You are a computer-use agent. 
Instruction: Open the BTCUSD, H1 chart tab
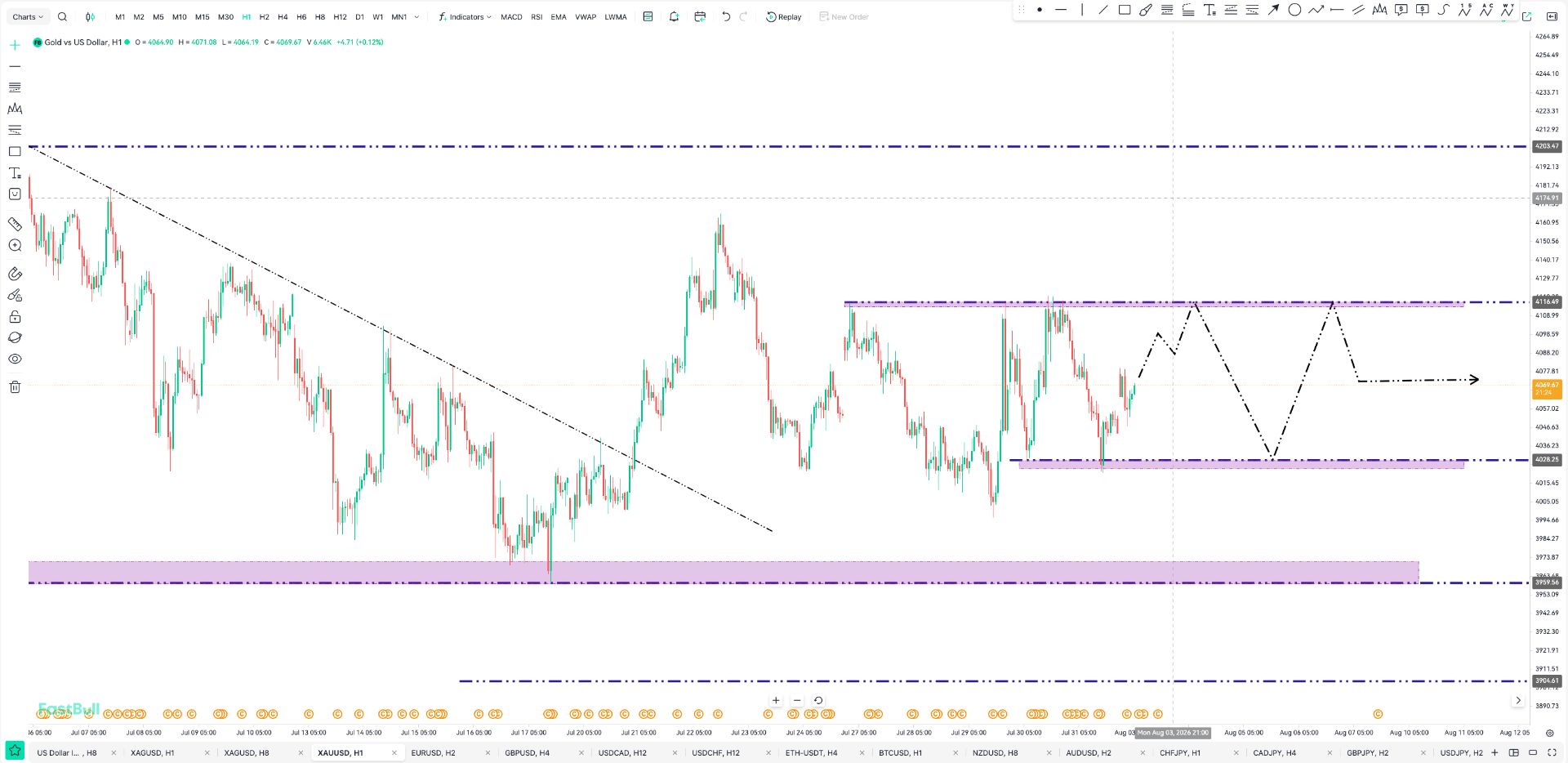tap(901, 752)
